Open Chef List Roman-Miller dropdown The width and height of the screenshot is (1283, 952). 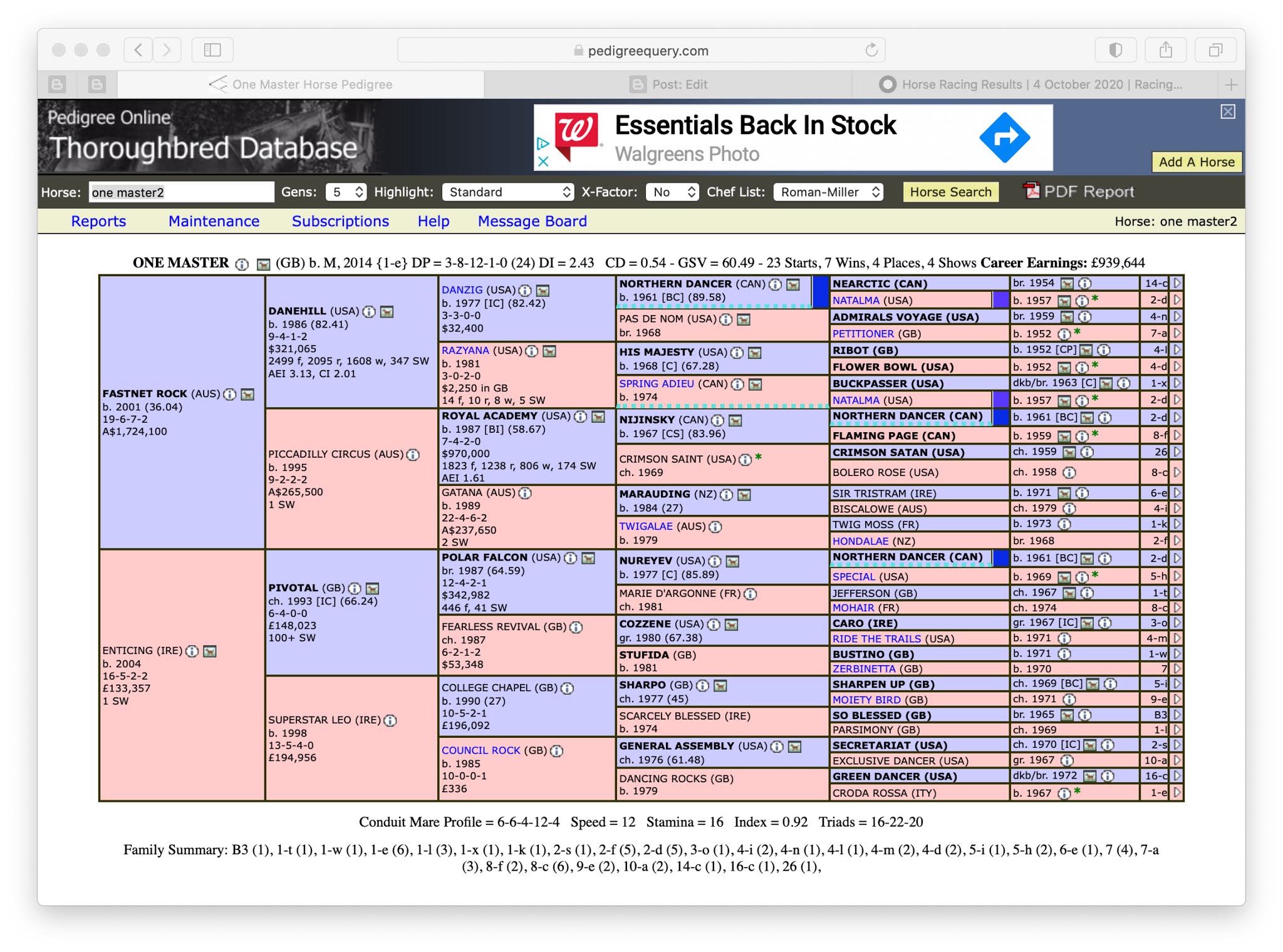tap(828, 192)
